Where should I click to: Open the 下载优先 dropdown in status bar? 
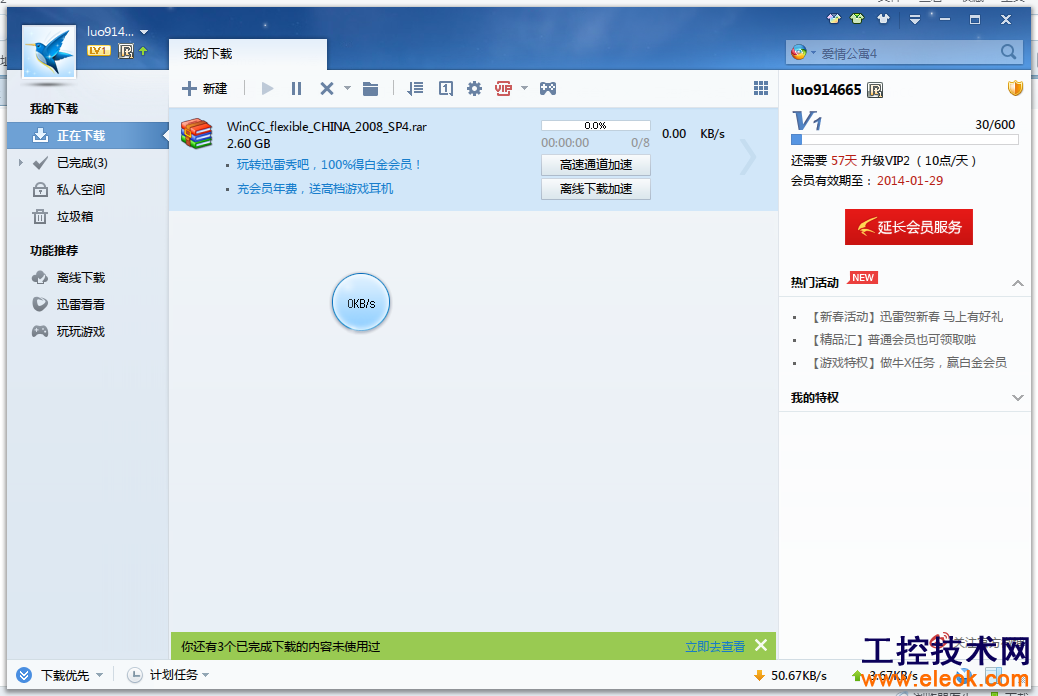point(99,675)
